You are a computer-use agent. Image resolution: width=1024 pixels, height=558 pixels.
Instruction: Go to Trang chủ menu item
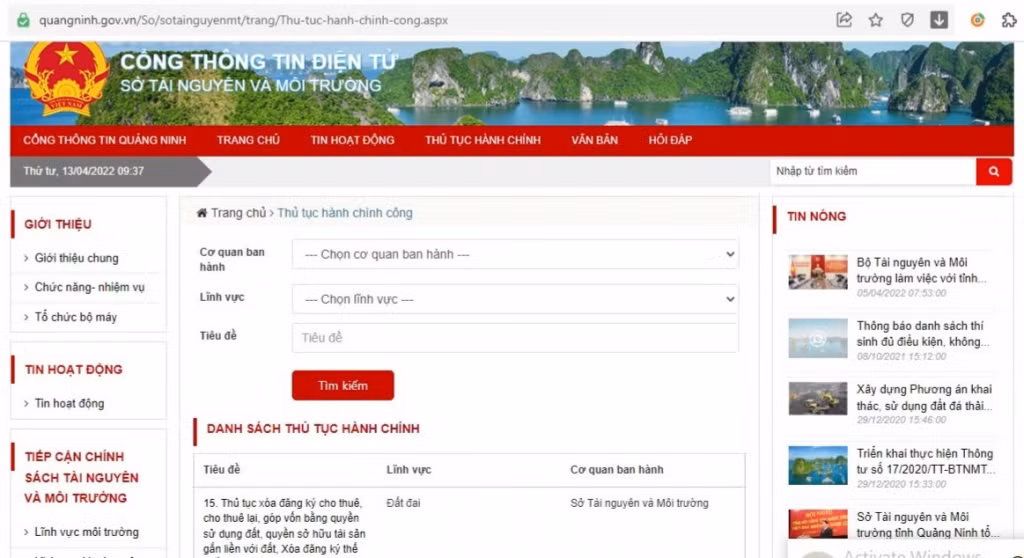pyautogui.click(x=248, y=140)
